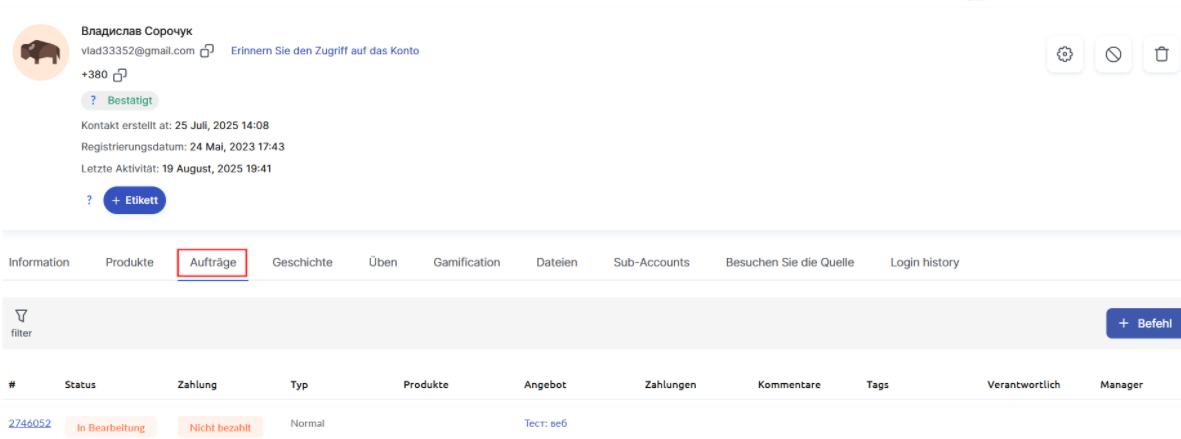Click the Typ column header

pyautogui.click(x=299, y=385)
